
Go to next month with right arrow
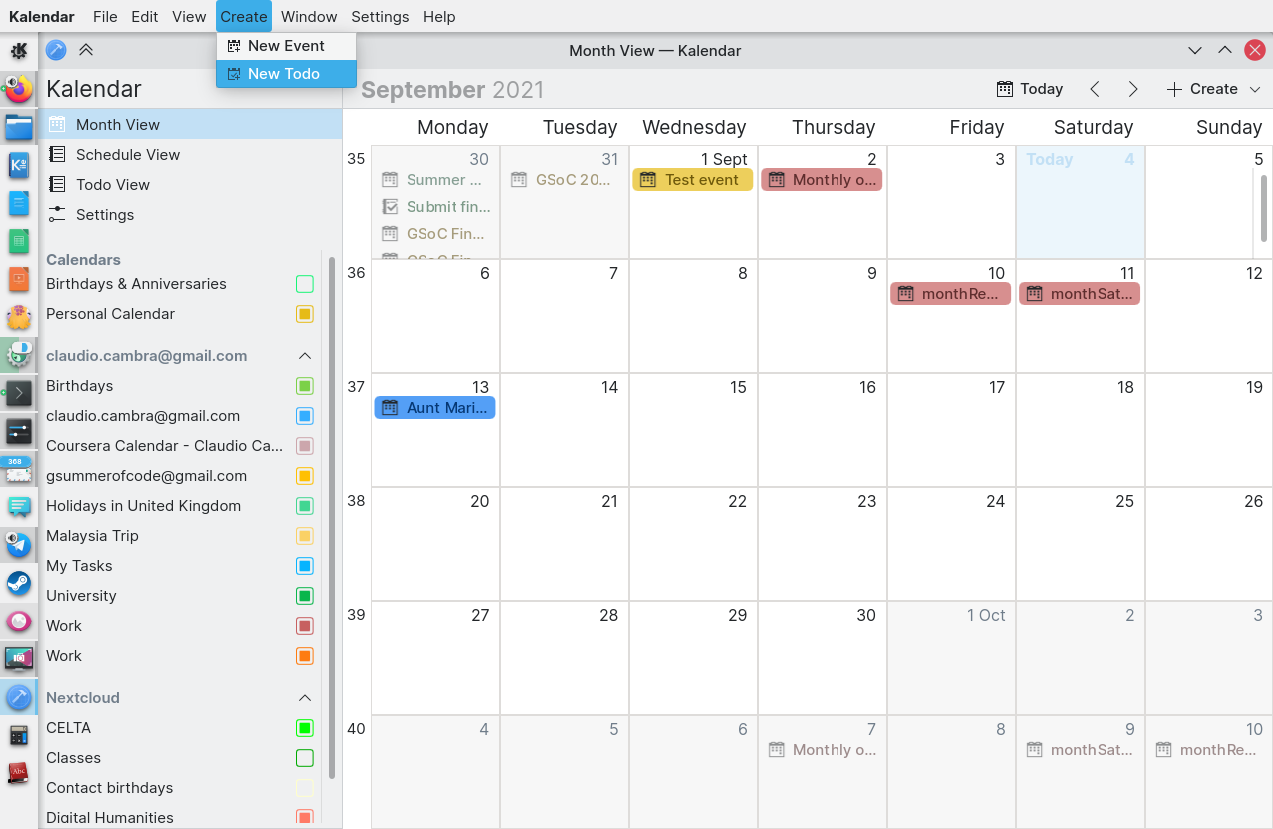point(1133,89)
